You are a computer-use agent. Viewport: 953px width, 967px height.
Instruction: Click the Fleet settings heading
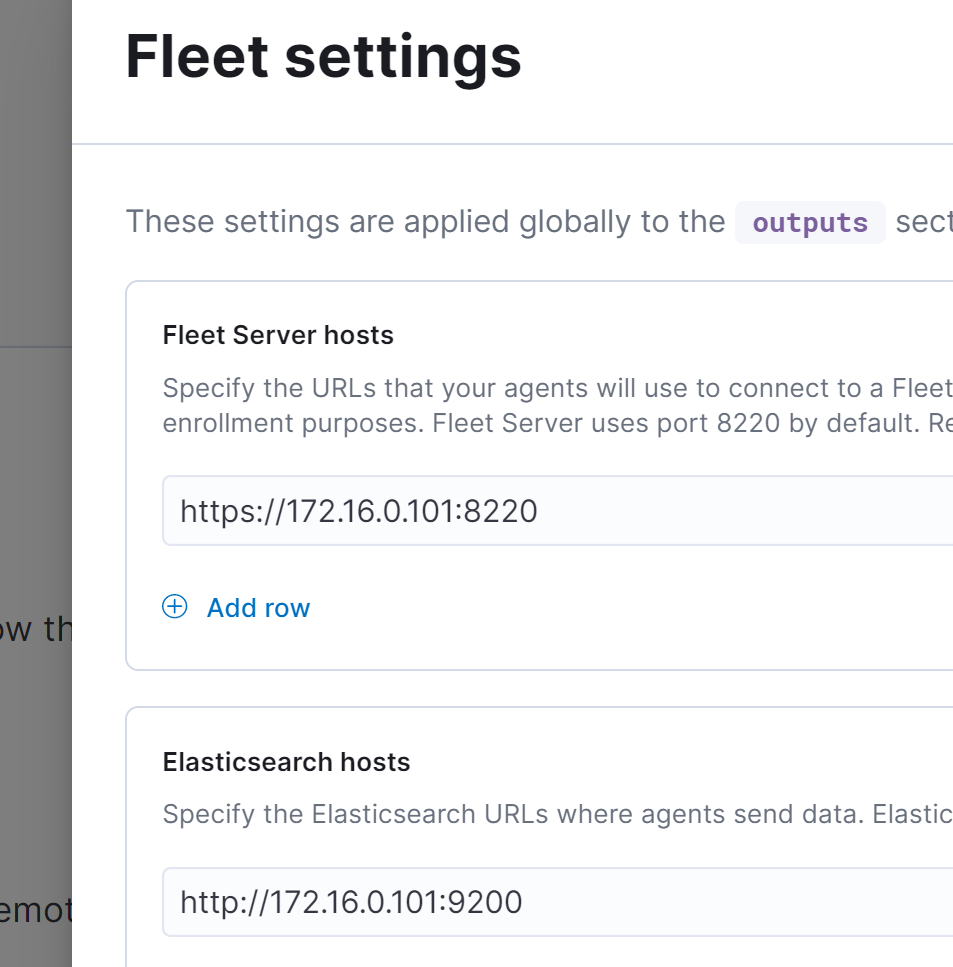click(x=323, y=57)
